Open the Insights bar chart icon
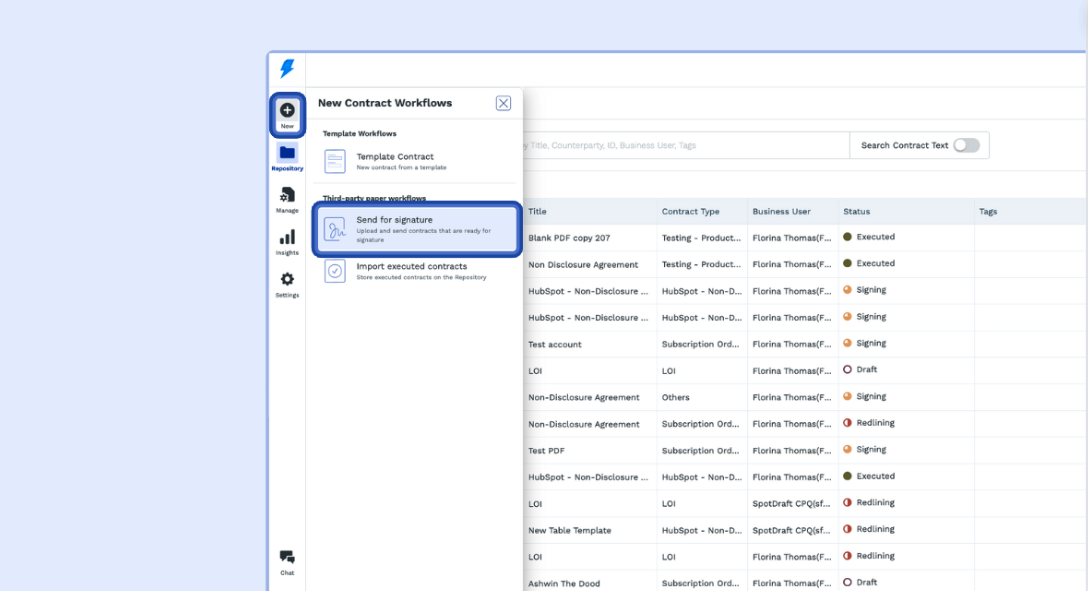 287,237
